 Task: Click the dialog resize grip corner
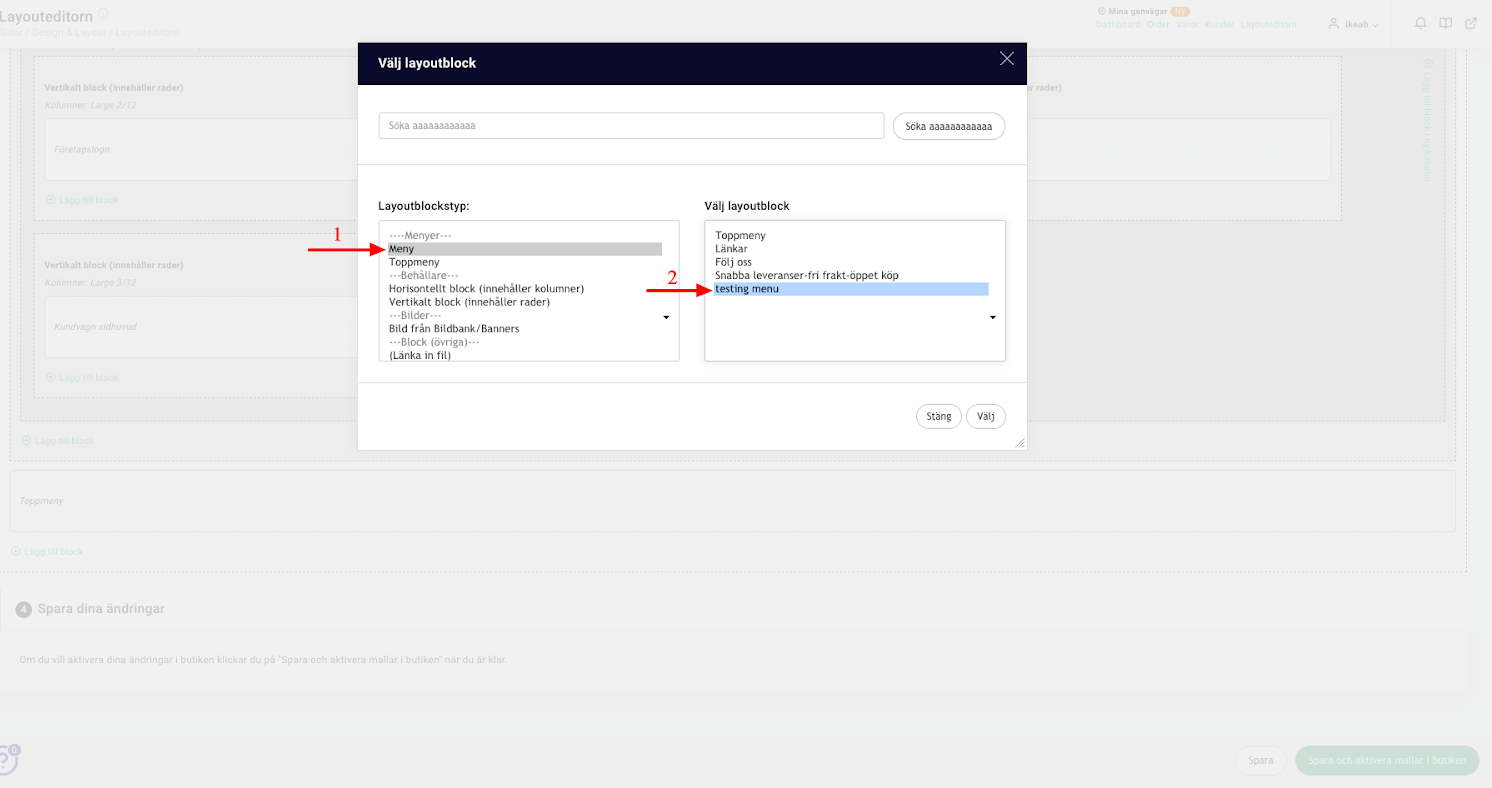tap(1020, 442)
